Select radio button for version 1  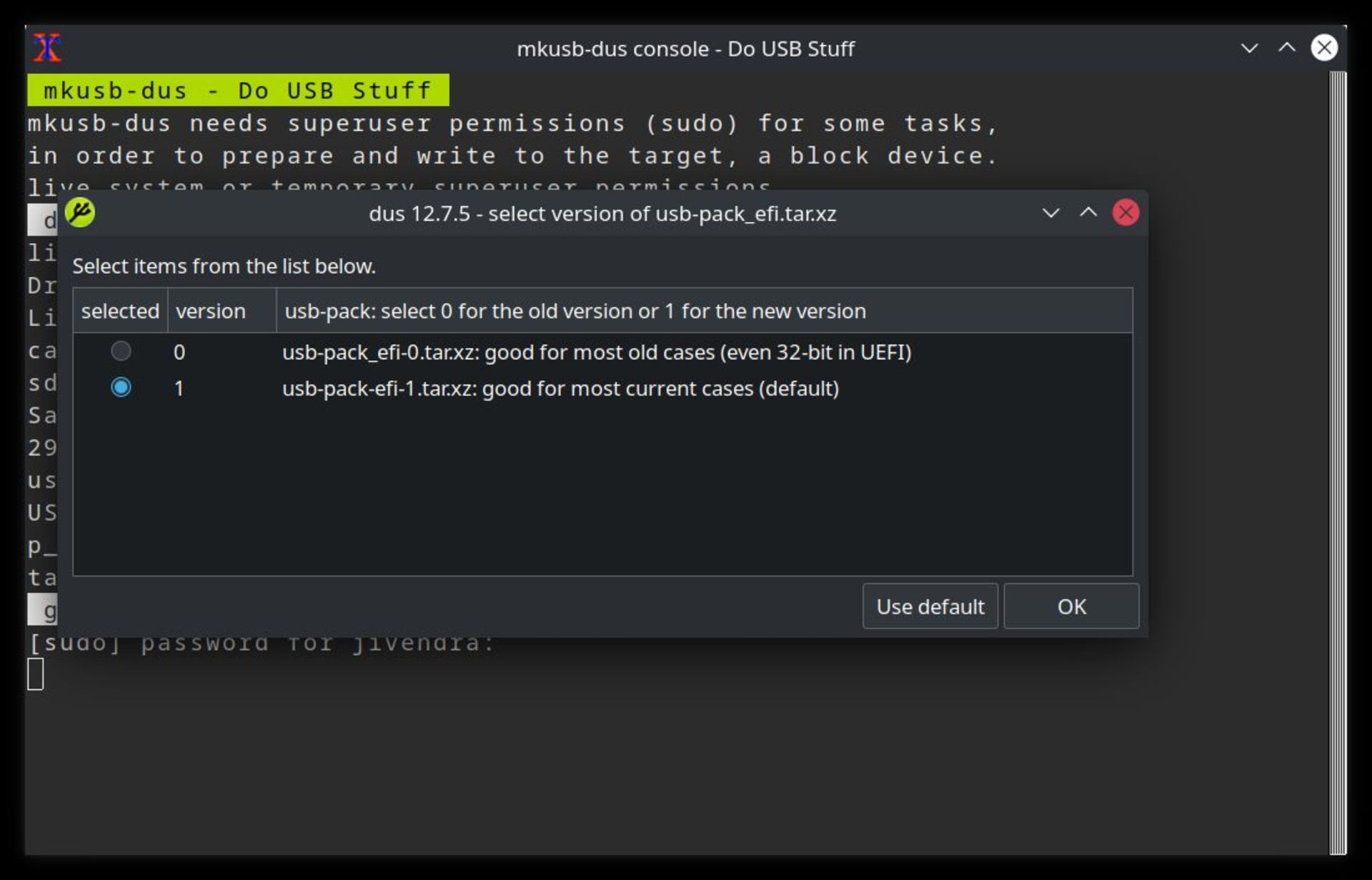(121, 387)
